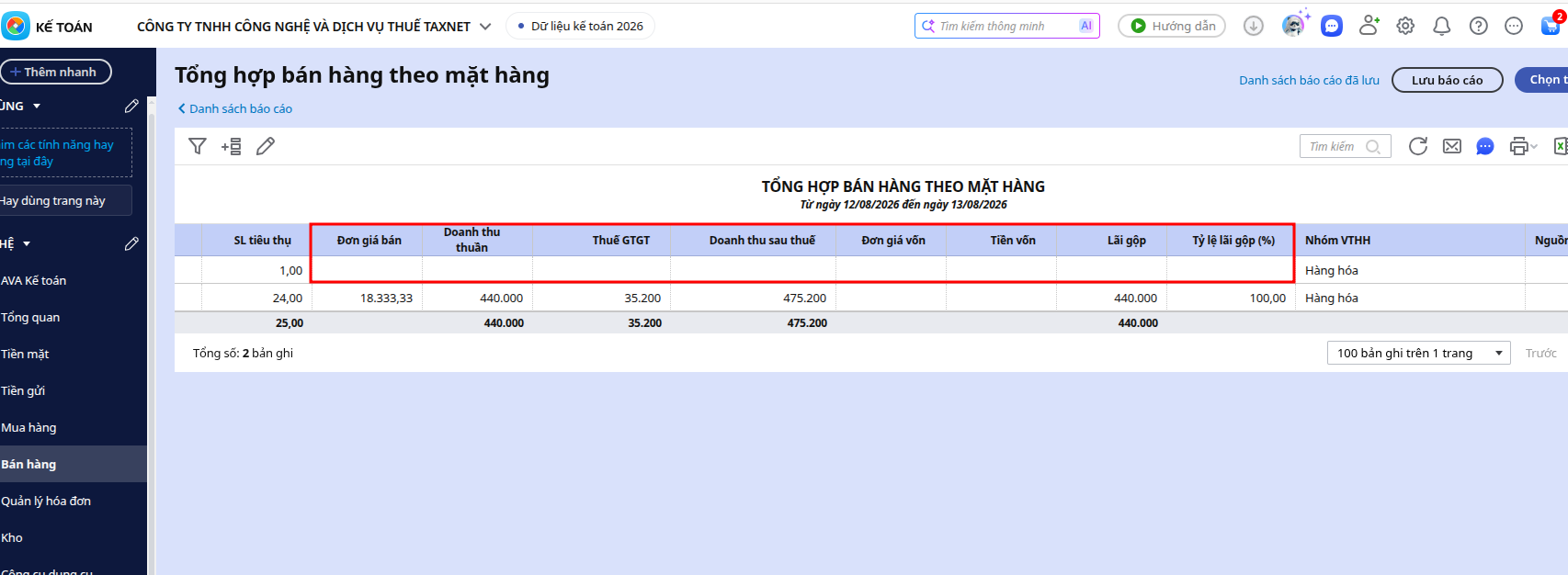Open the blue chat support icon in header
Screen dimensions: 1568x575
1332,27
